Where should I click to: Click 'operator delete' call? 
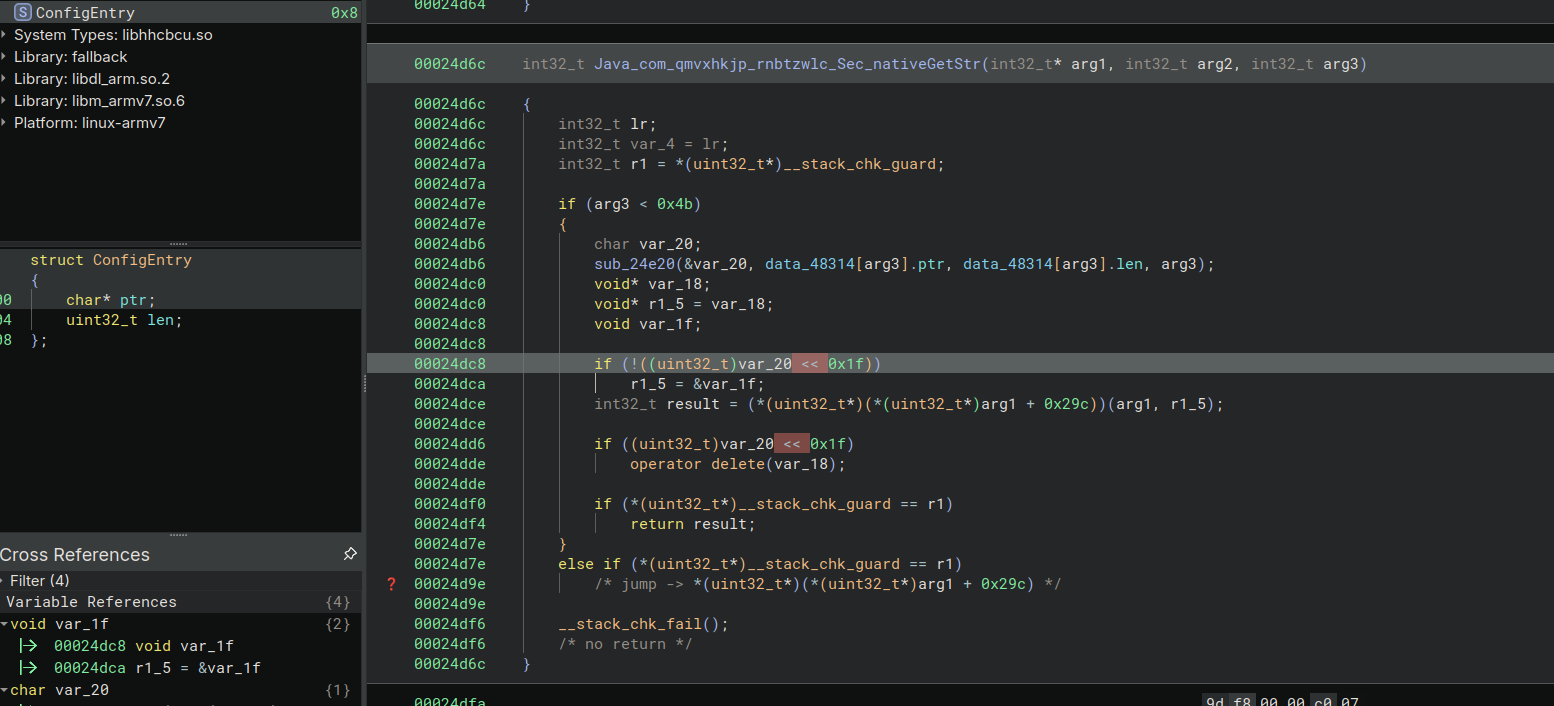697,464
